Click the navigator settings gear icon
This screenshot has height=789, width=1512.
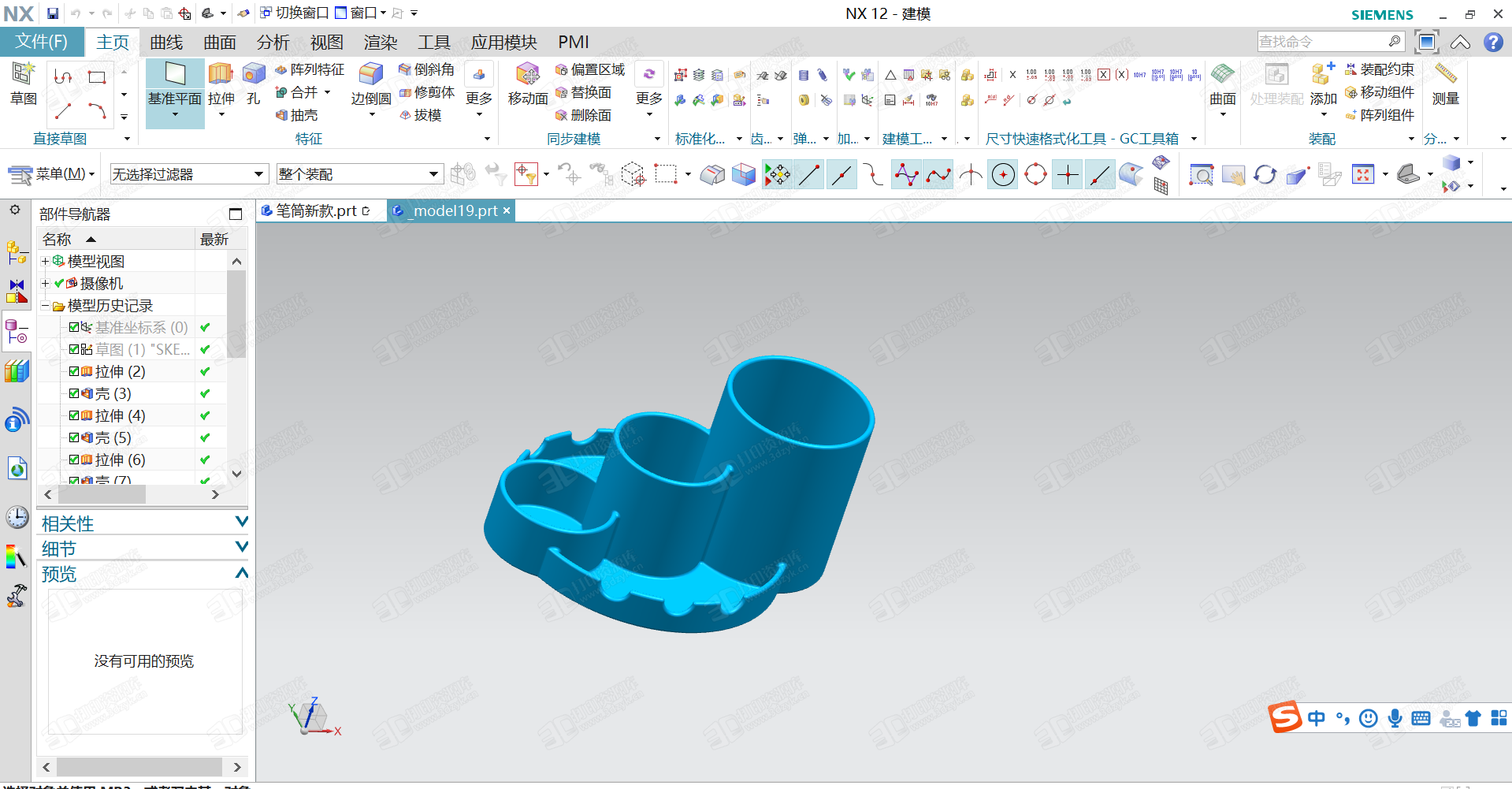15,210
